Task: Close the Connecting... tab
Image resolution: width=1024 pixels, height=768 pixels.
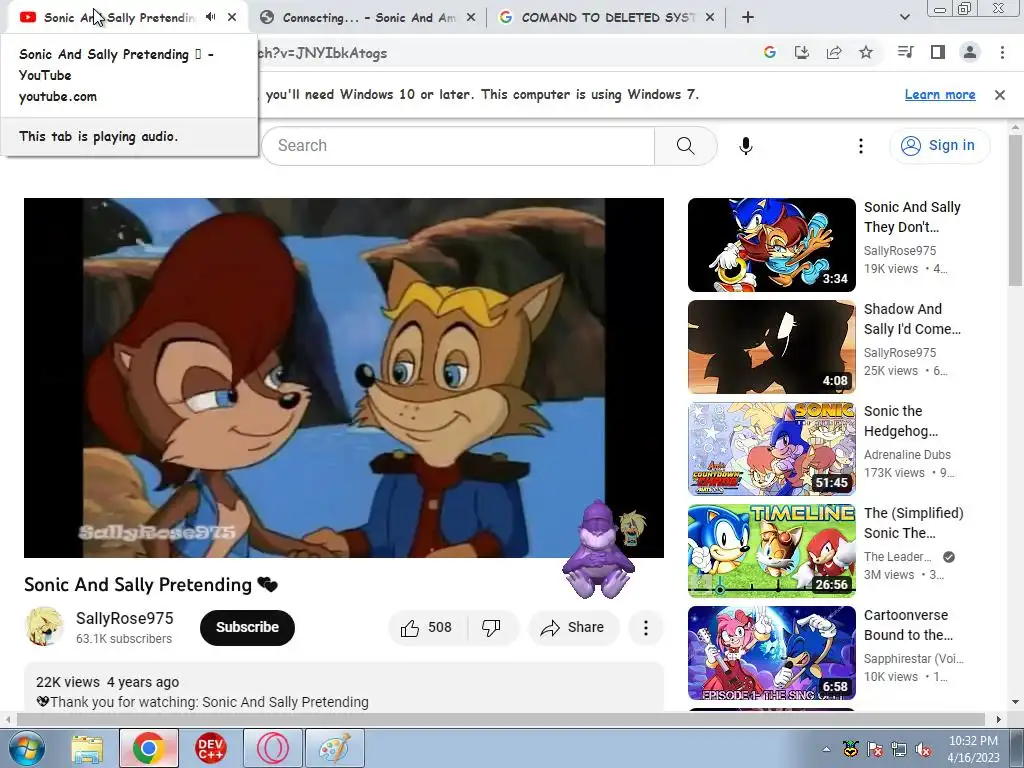Action: click(471, 18)
